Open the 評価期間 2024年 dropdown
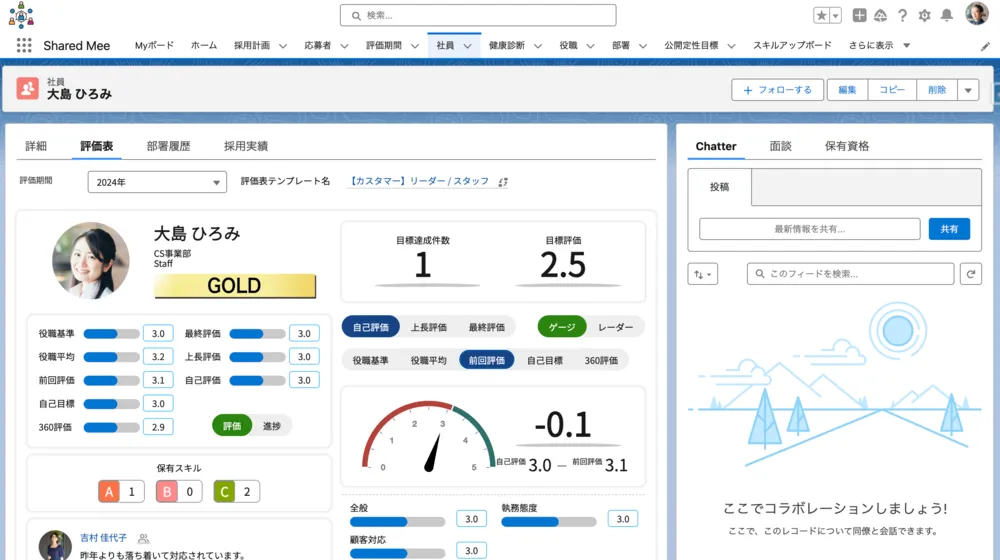The height and width of the screenshot is (560, 1000). [157, 182]
